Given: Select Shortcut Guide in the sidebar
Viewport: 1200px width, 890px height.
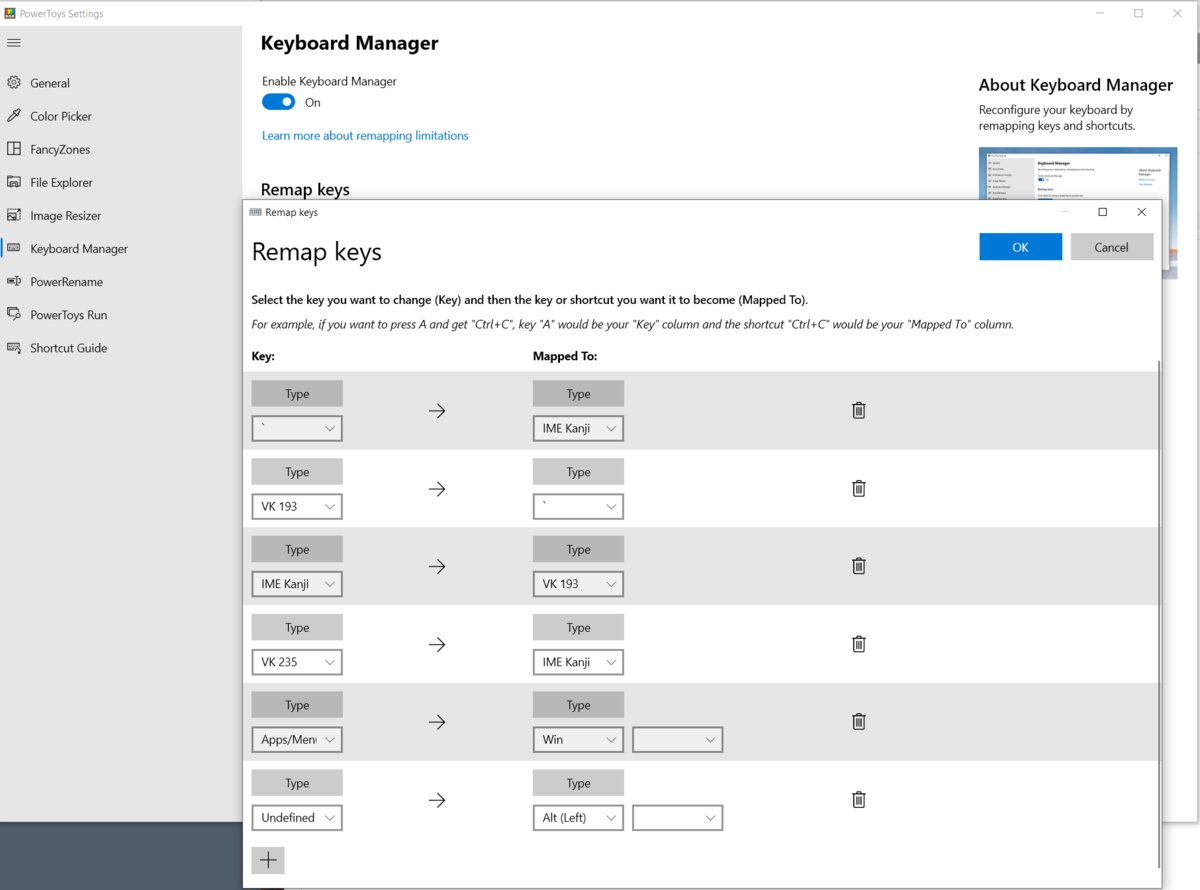Looking at the screenshot, I should point(120,347).
